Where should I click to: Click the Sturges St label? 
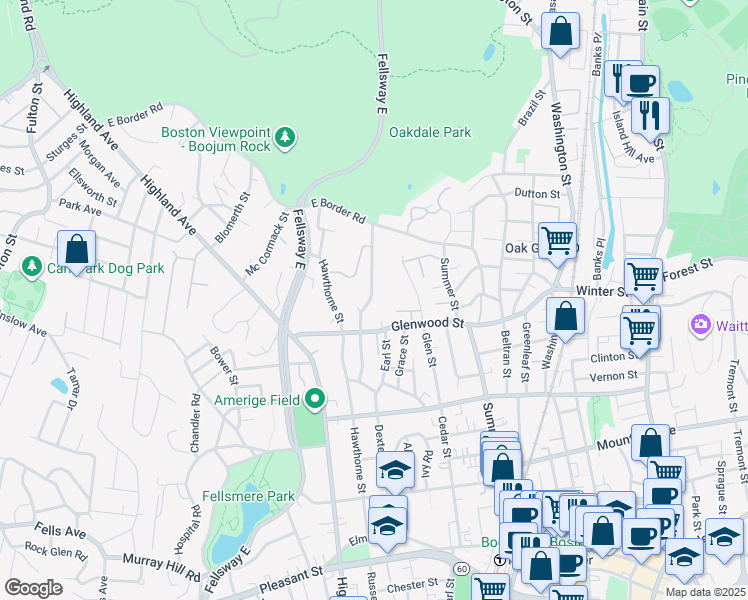tap(67, 142)
